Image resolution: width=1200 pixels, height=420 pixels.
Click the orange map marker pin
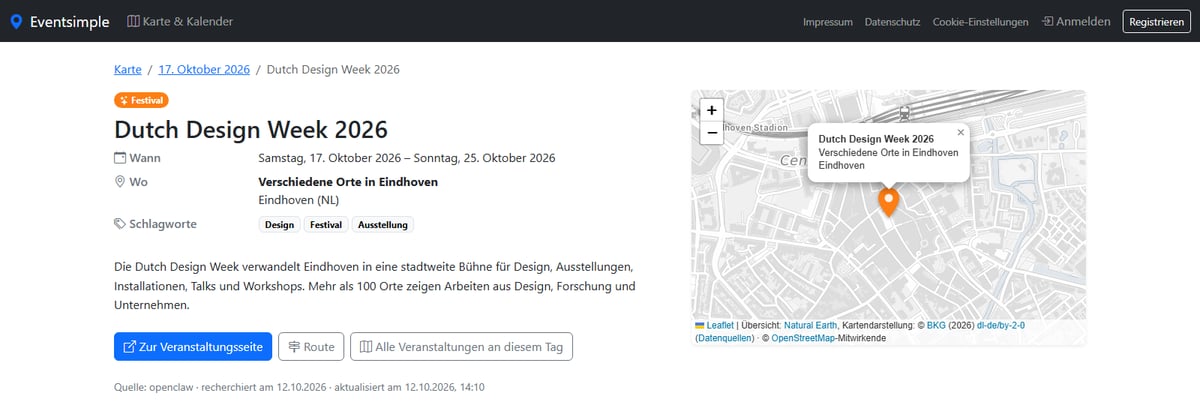888,202
